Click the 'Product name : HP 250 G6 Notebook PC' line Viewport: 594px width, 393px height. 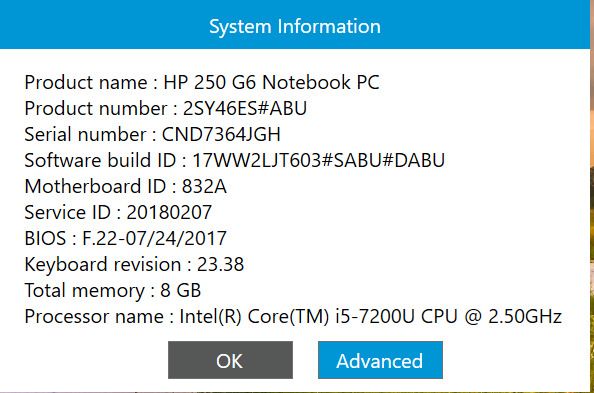pyautogui.click(x=202, y=82)
